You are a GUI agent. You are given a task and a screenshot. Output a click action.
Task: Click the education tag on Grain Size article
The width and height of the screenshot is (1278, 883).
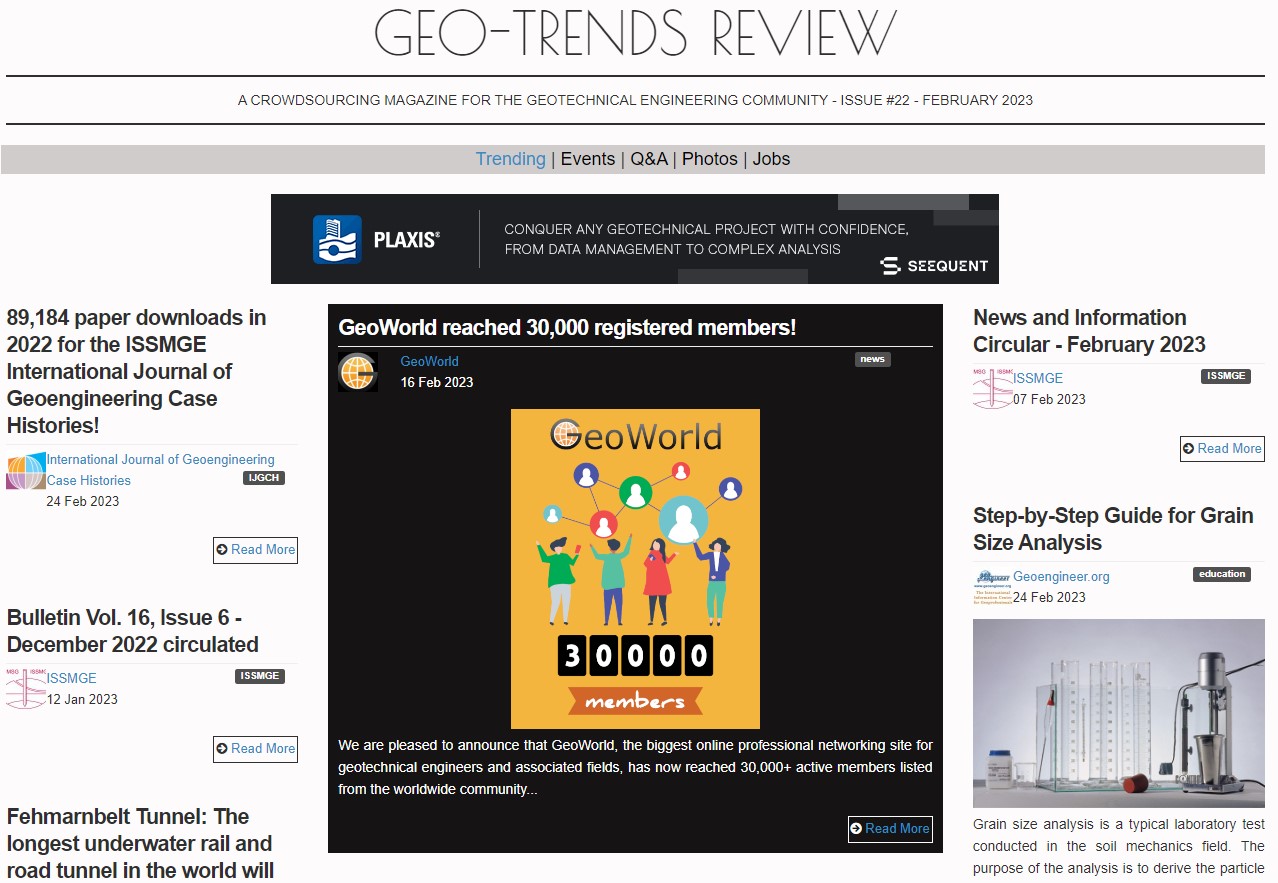[1222, 574]
